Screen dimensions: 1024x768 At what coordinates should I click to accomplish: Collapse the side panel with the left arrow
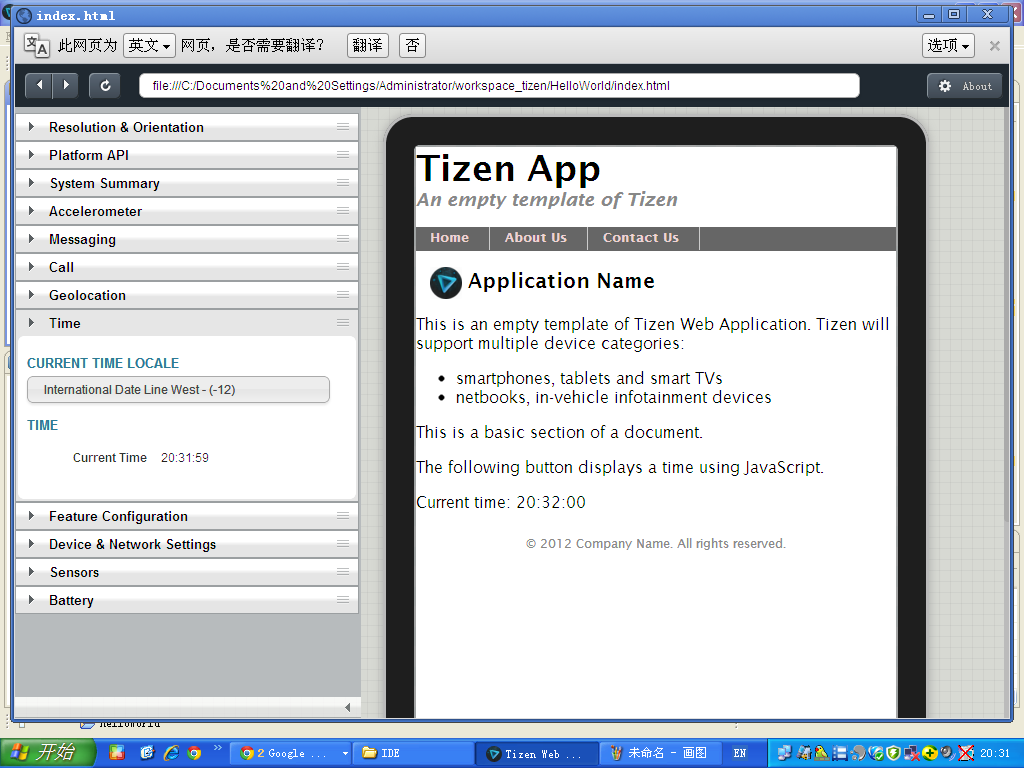[x=347, y=707]
